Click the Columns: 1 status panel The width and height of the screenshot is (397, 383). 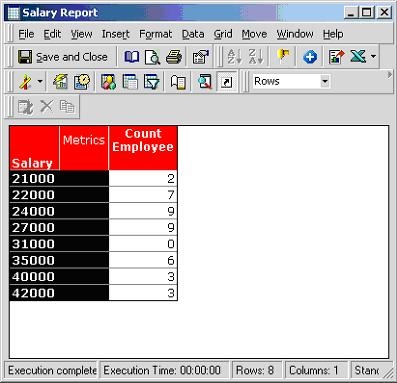(x=316, y=370)
